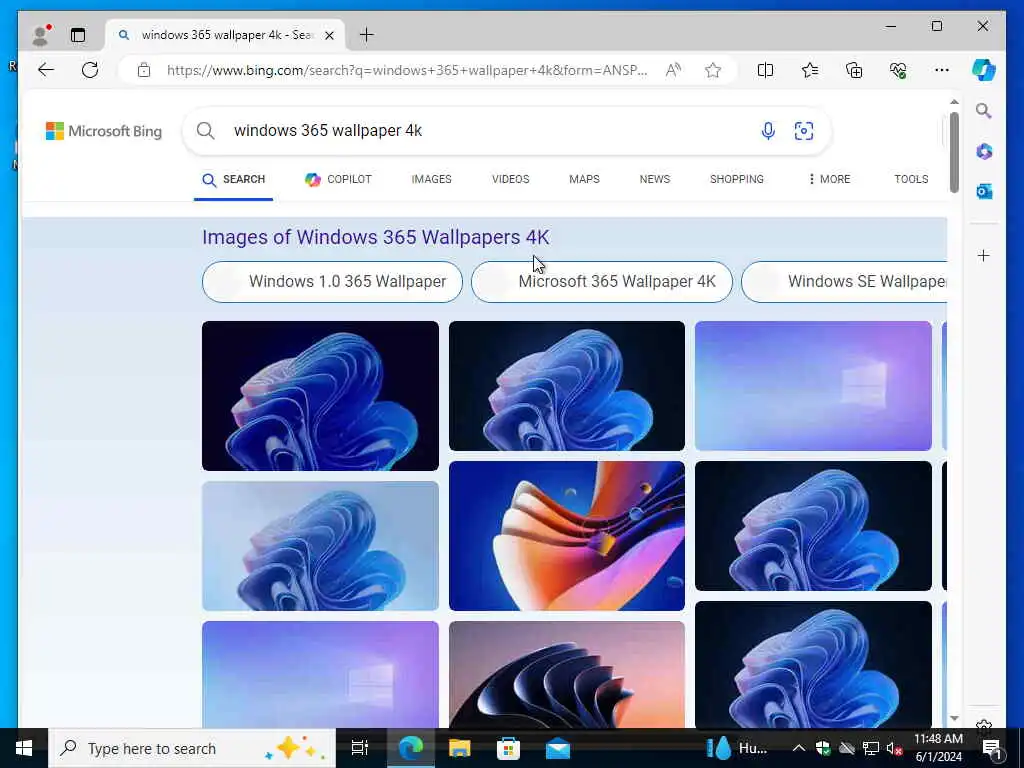Expand the MORE dropdown menu
Screen dimensions: 1024x768
(829, 180)
